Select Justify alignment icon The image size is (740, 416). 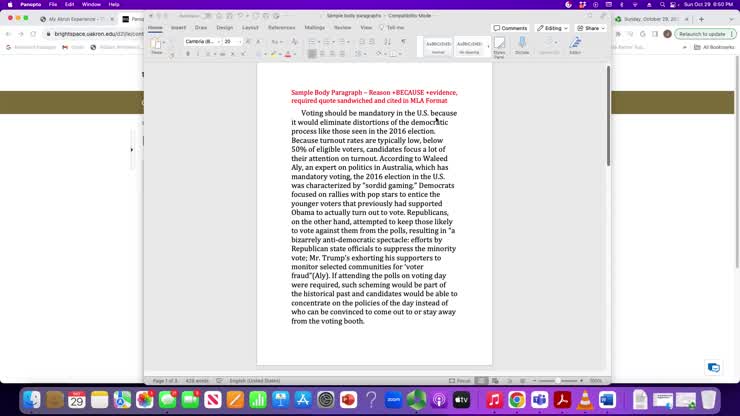point(342,54)
